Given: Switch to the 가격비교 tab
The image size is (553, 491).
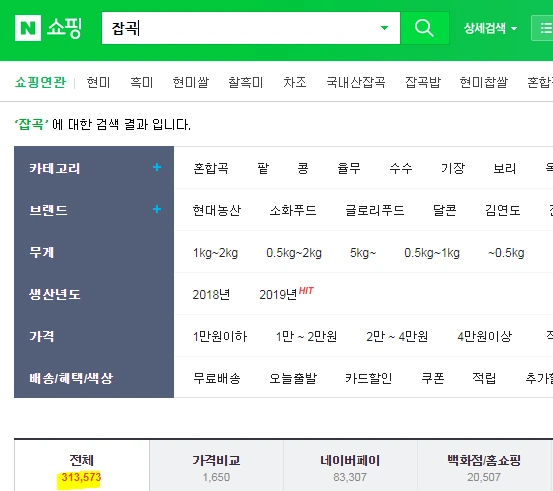Looking at the screenshot, I should click(x=216, y=467).
